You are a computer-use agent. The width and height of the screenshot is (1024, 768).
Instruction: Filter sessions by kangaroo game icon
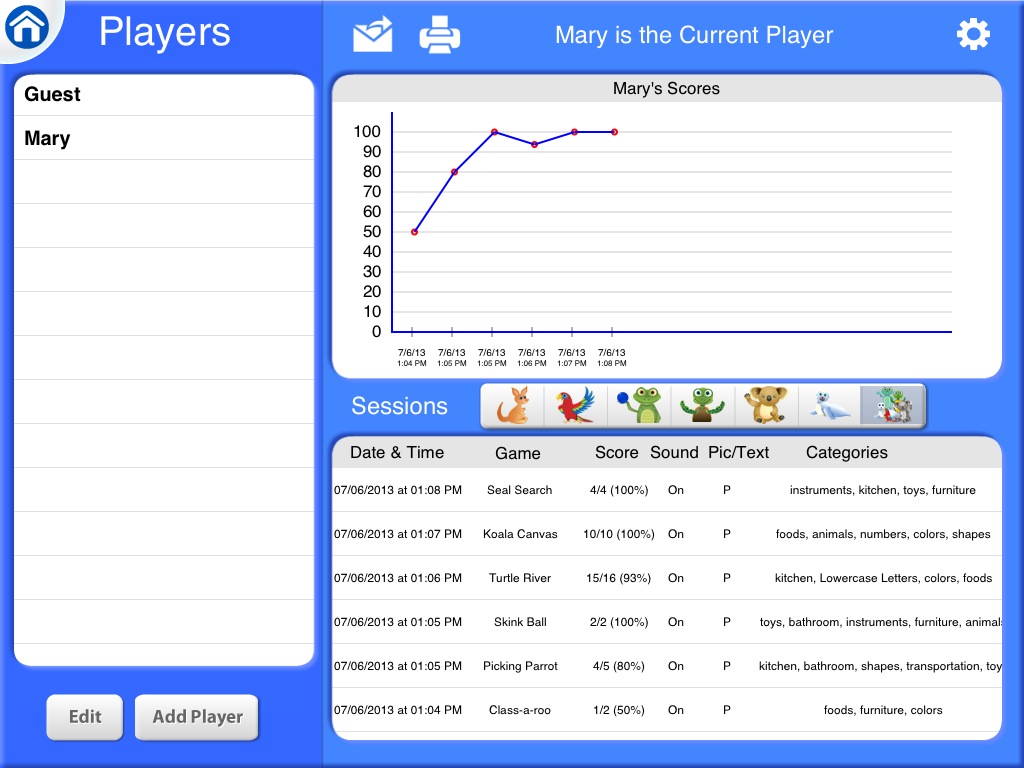513,406
